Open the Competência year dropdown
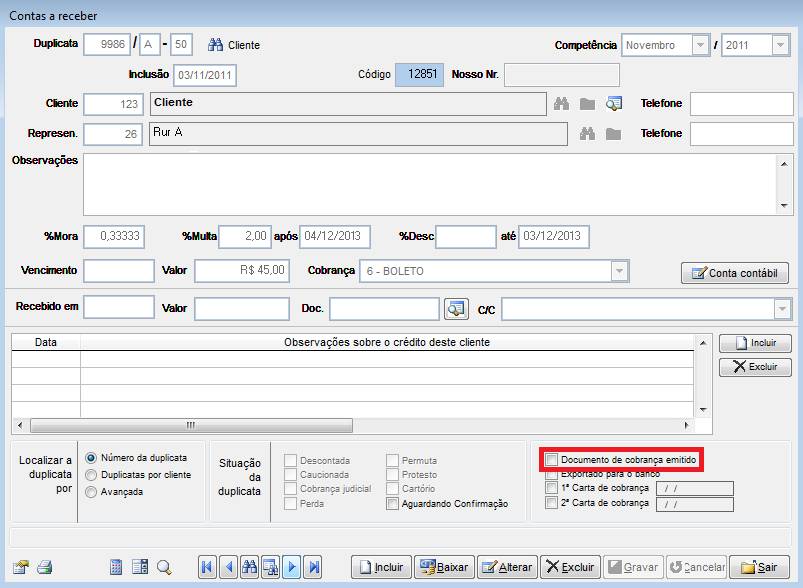This screenshot has width=803, height=588. pos(780,45)
